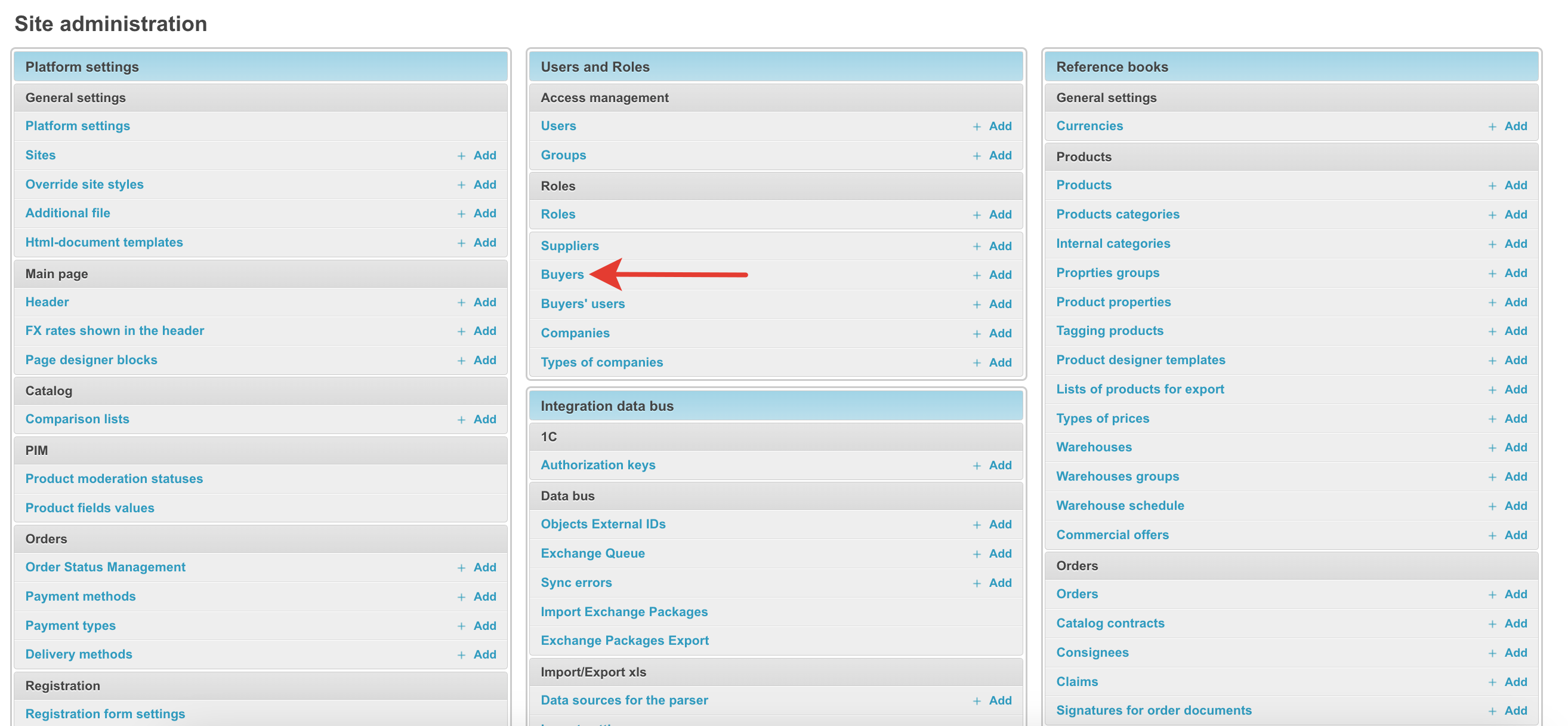The image size is (1568, 726).
Task: Open Platform settings link
Action: click(x=78, y=126)
